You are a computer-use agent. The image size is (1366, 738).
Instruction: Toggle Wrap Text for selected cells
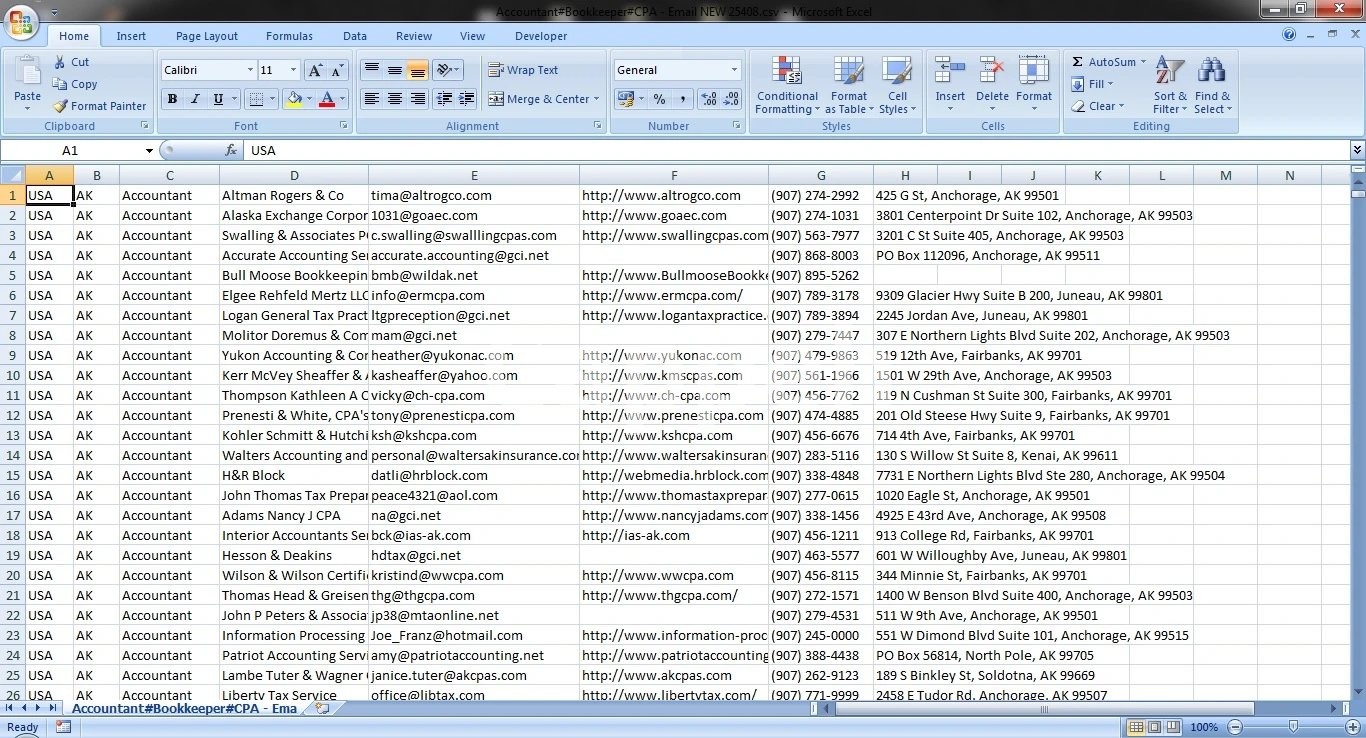tap(523, 70)
